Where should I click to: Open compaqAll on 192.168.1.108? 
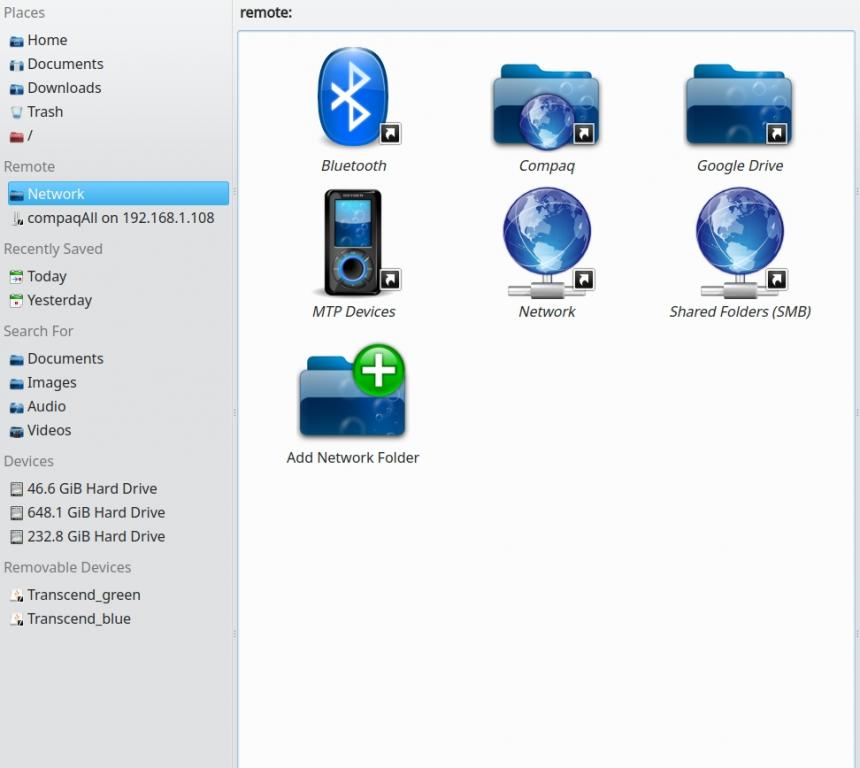[120, 218]
